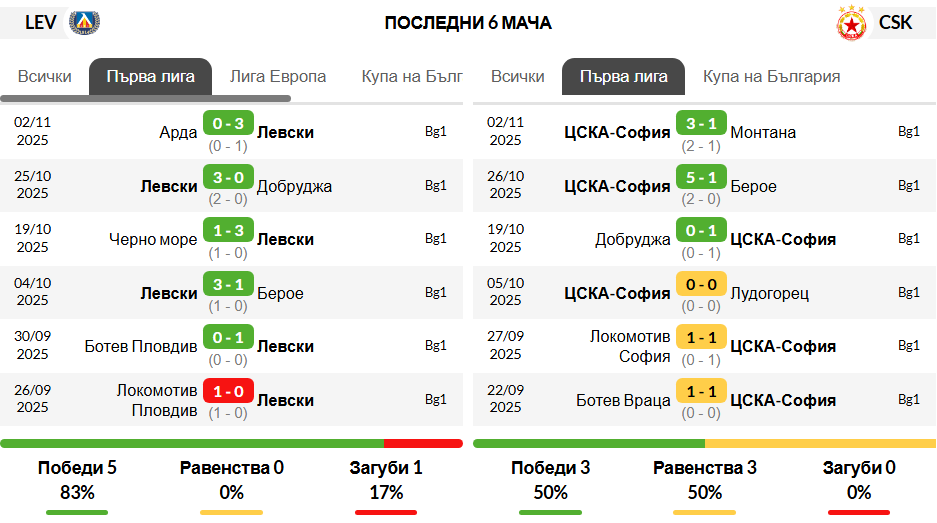Click the Добруджа opponent in Levski's list
Image resolution: width=937 pixels, height=523 pixels.
294,186
